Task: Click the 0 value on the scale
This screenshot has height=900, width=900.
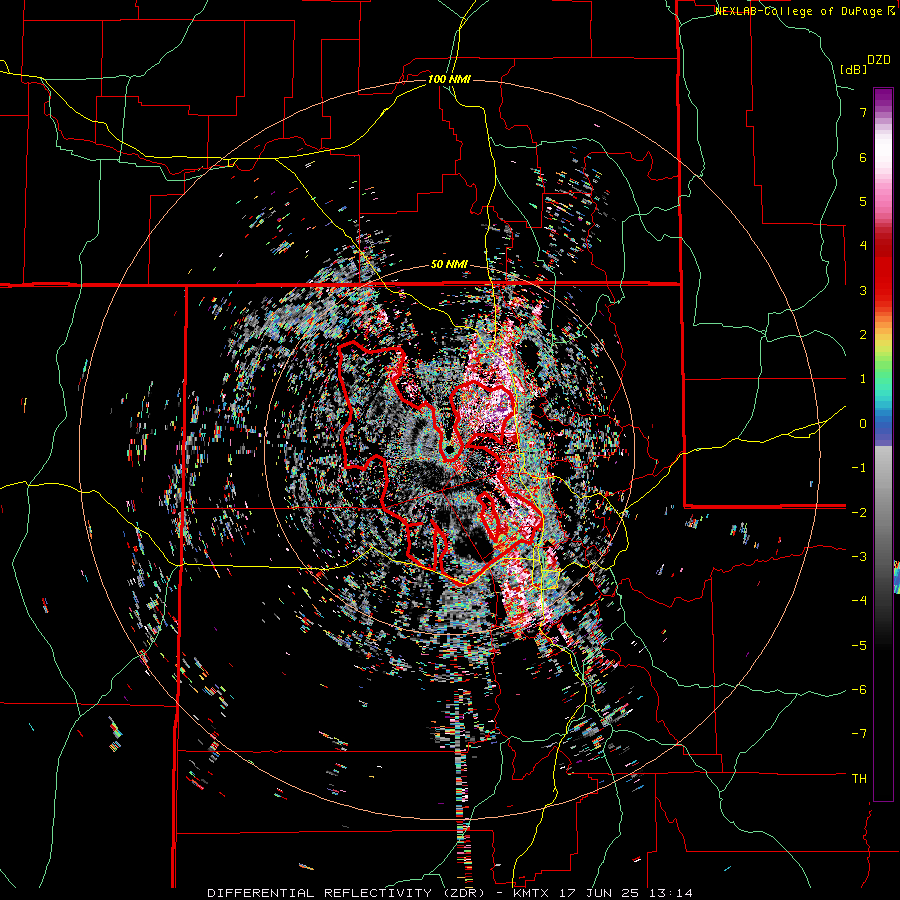Action: (863, 424)
